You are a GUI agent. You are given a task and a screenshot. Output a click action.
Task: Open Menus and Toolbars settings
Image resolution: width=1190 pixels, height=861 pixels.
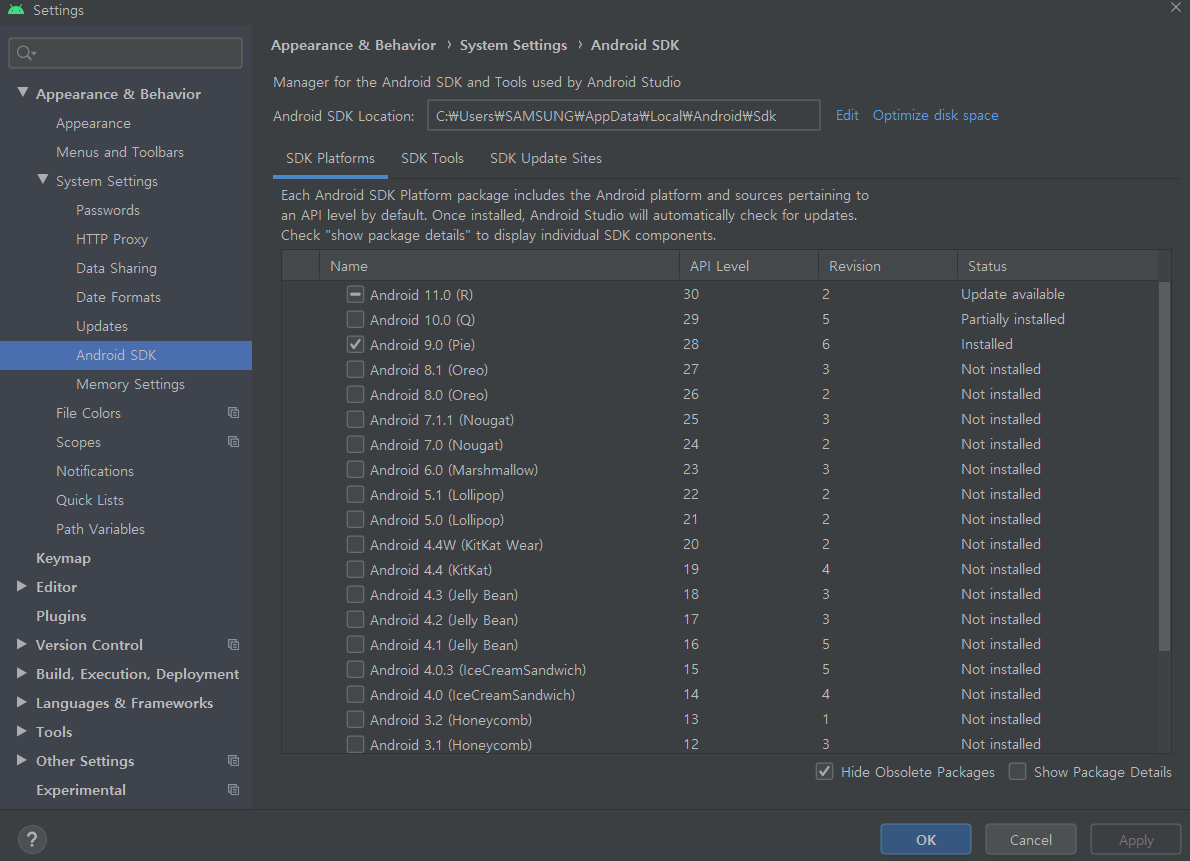[120, 152]
